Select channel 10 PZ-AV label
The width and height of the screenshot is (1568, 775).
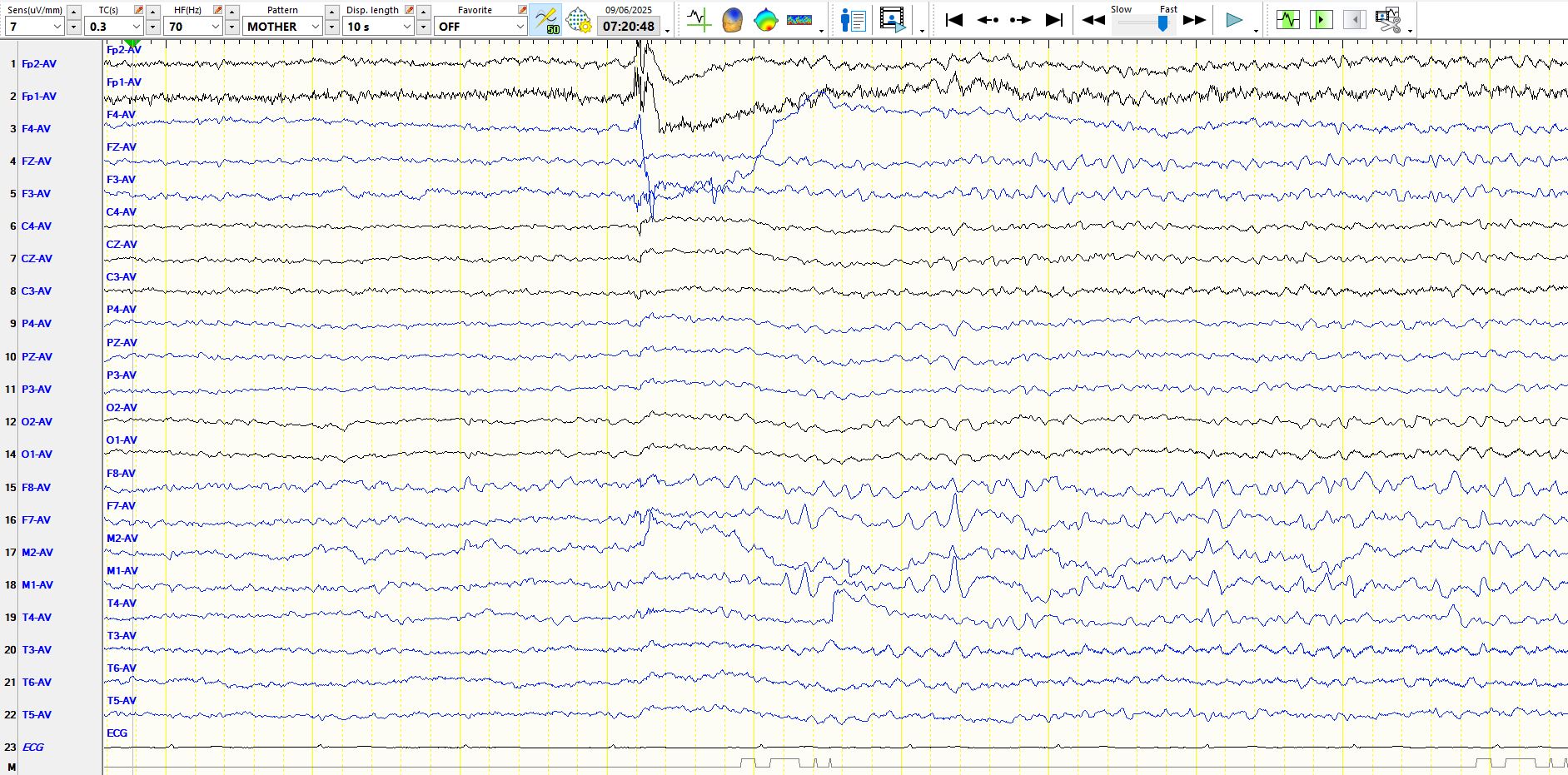click(x=37, y=357)
